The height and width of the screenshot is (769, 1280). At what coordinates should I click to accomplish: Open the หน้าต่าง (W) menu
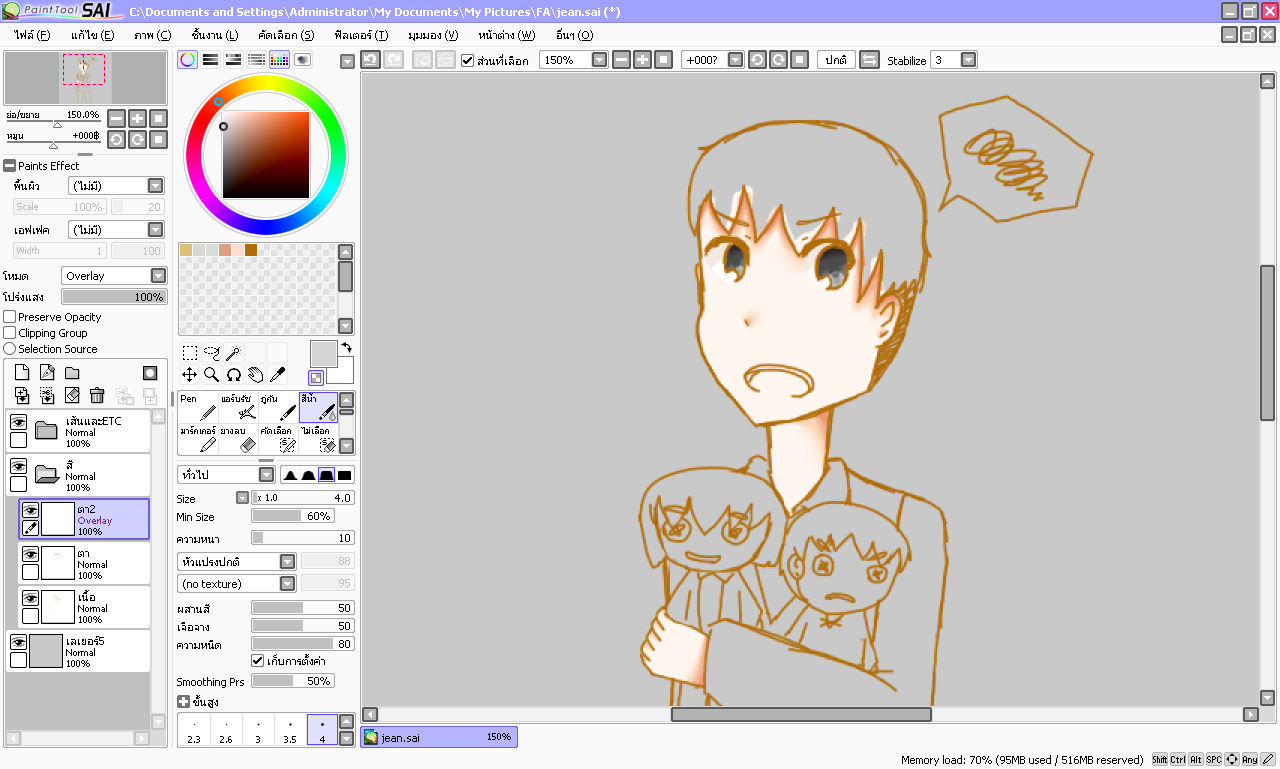[507, 35]
